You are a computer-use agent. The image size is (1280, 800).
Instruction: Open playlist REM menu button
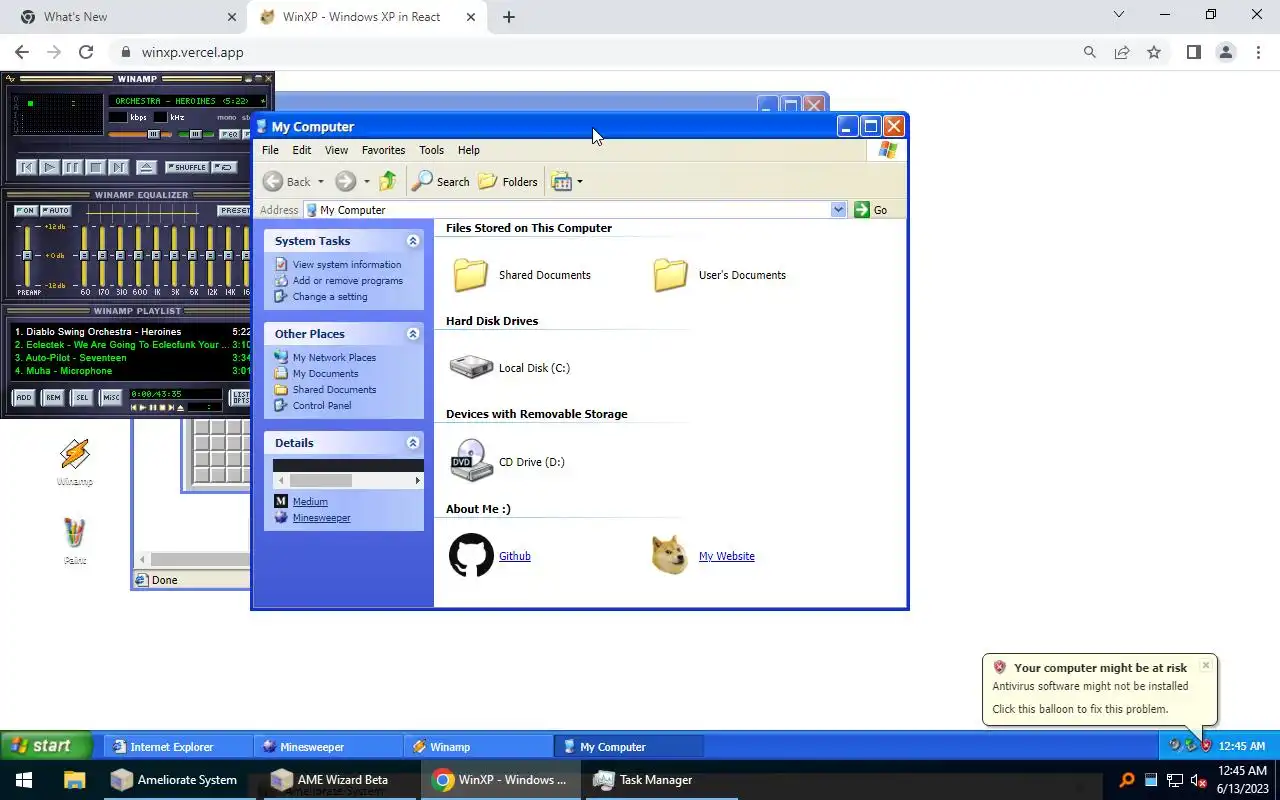click(x=53, y=398)
